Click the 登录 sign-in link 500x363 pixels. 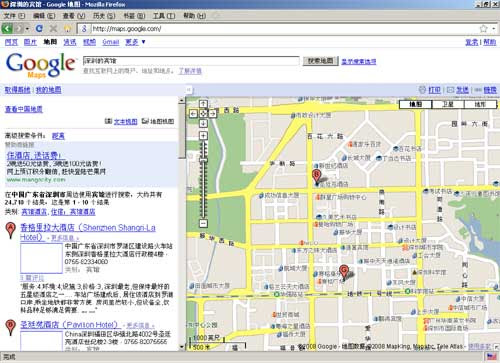(x=471, y=42)
